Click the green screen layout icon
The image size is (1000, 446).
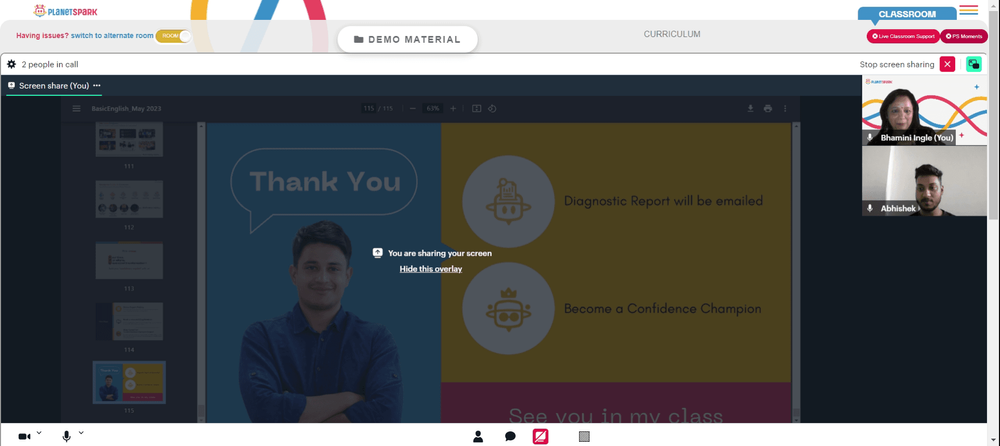point(973,64)
